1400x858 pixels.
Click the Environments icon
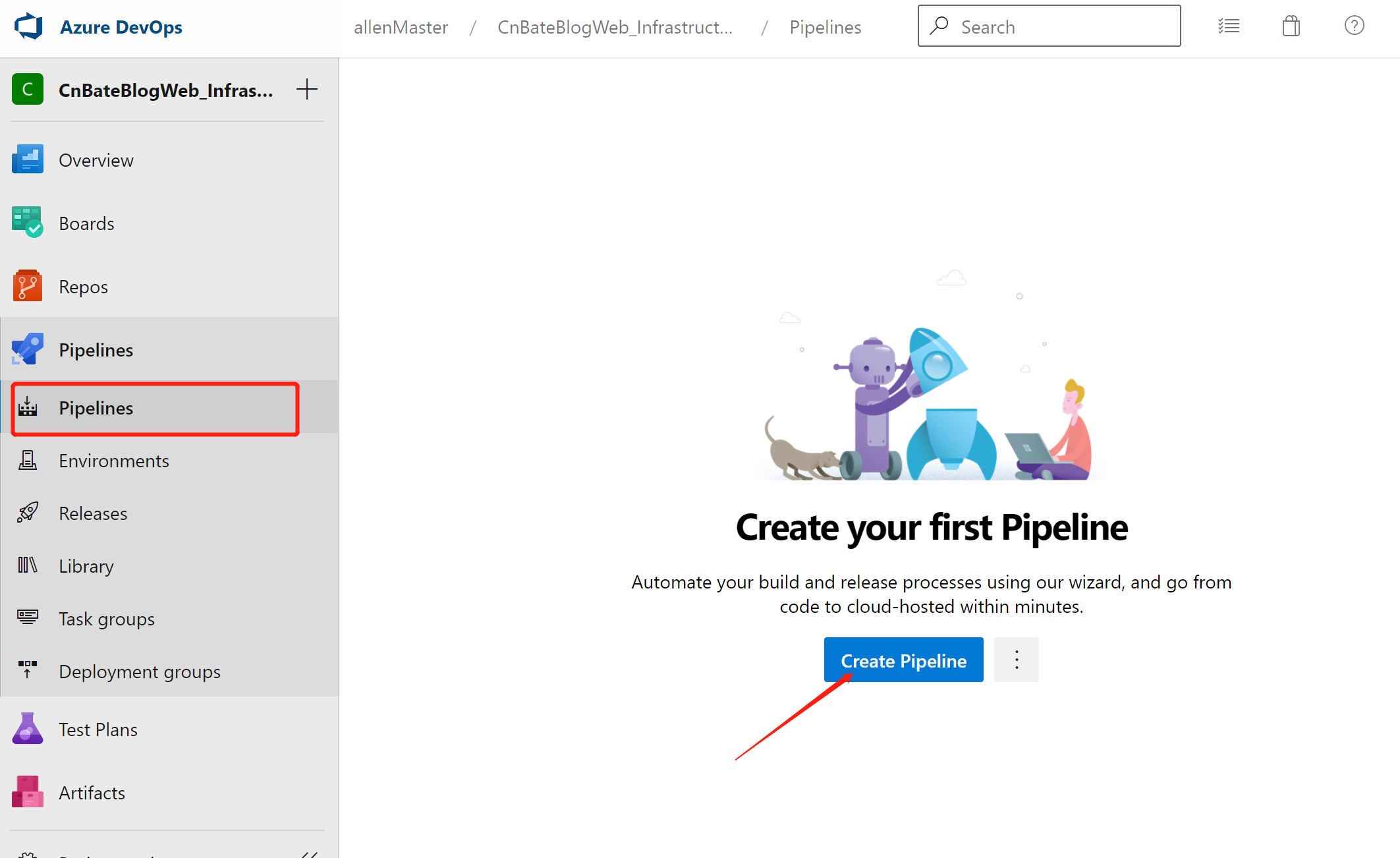(x=28, y=460)
